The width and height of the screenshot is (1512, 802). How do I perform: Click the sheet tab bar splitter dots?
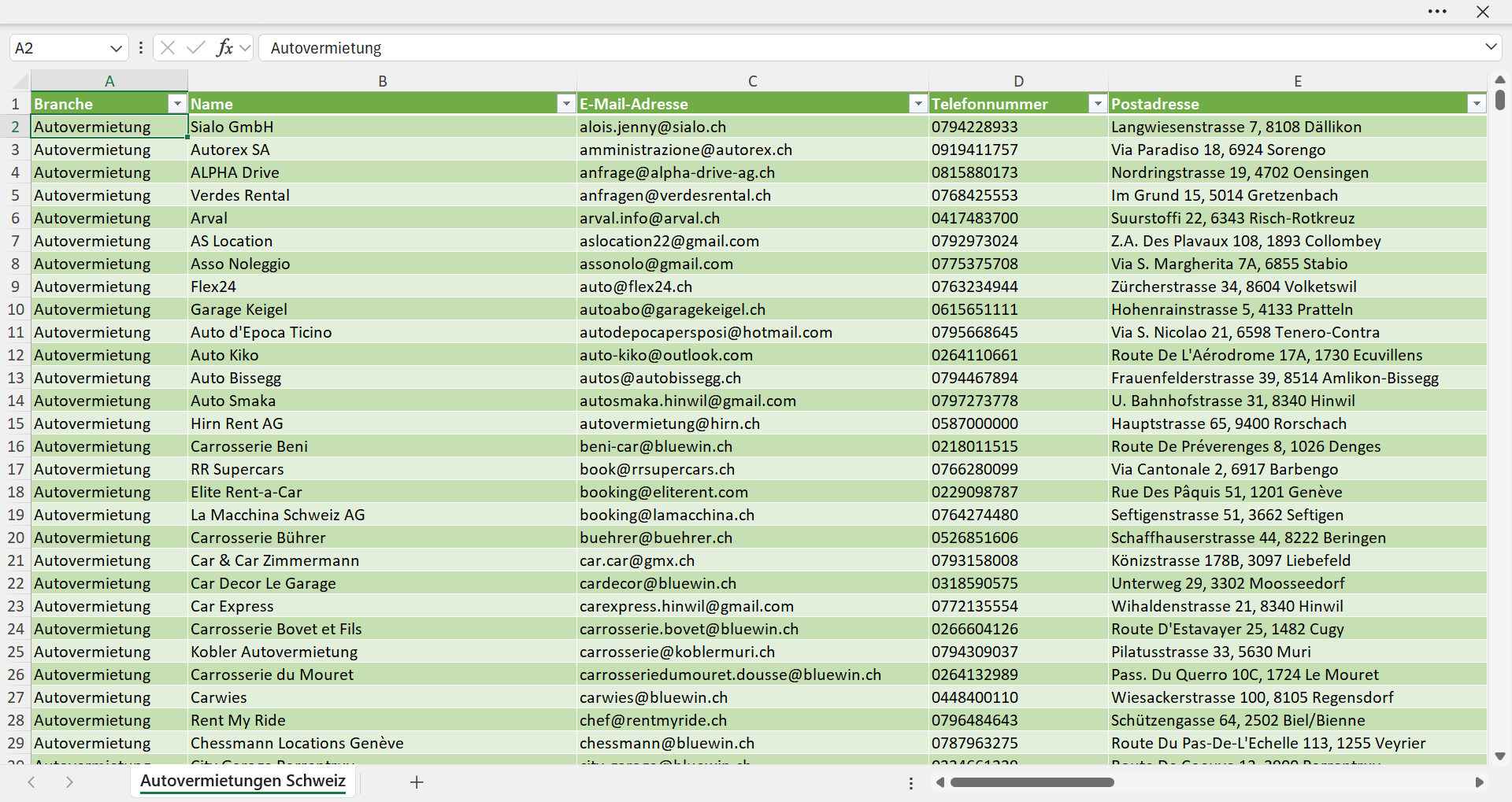click(911, 783)
